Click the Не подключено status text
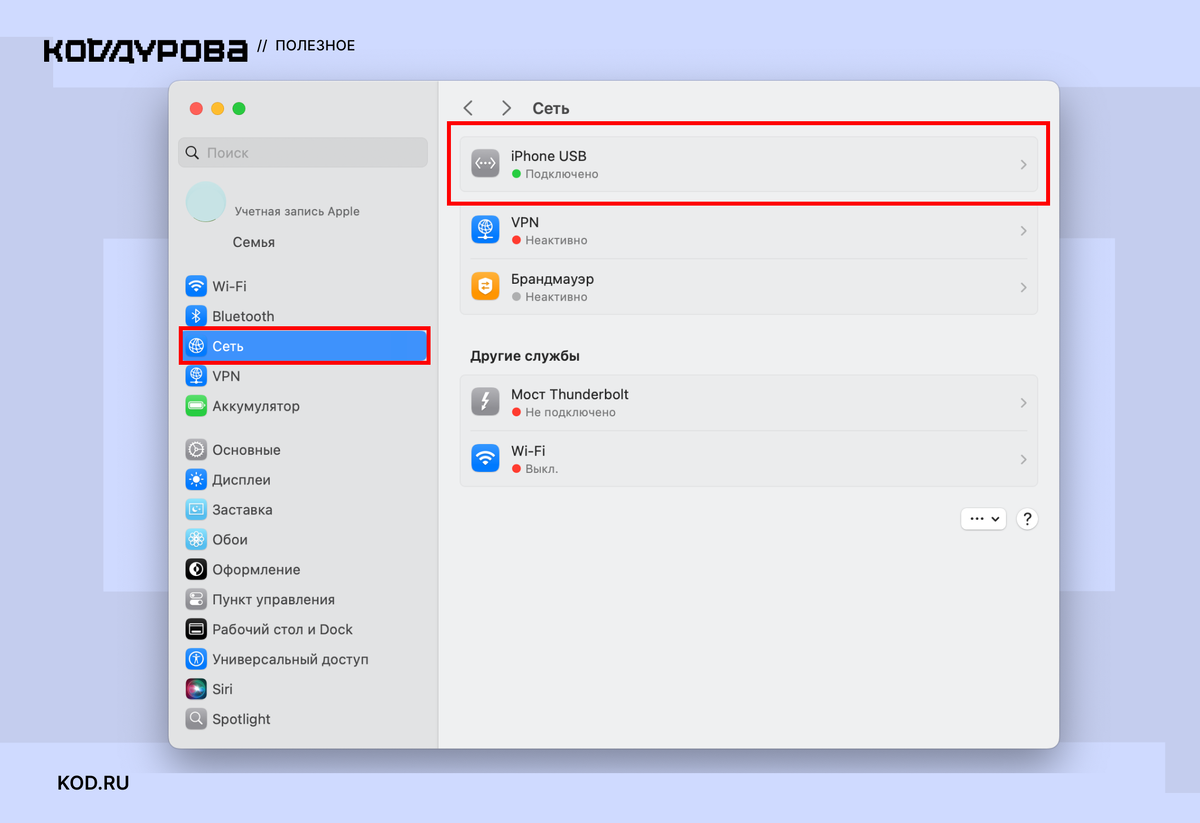This screenshot has width=1200, height=823. click(x=570, y=412)
